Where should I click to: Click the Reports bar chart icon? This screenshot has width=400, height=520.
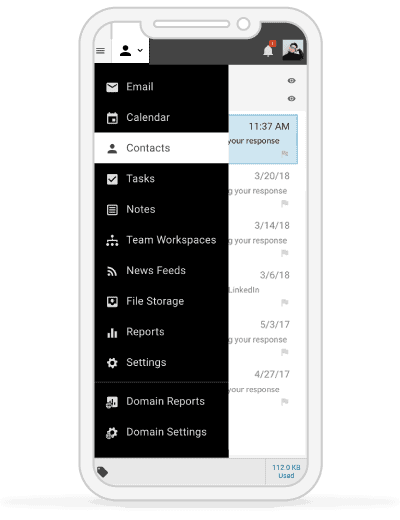tap(112, 332)
